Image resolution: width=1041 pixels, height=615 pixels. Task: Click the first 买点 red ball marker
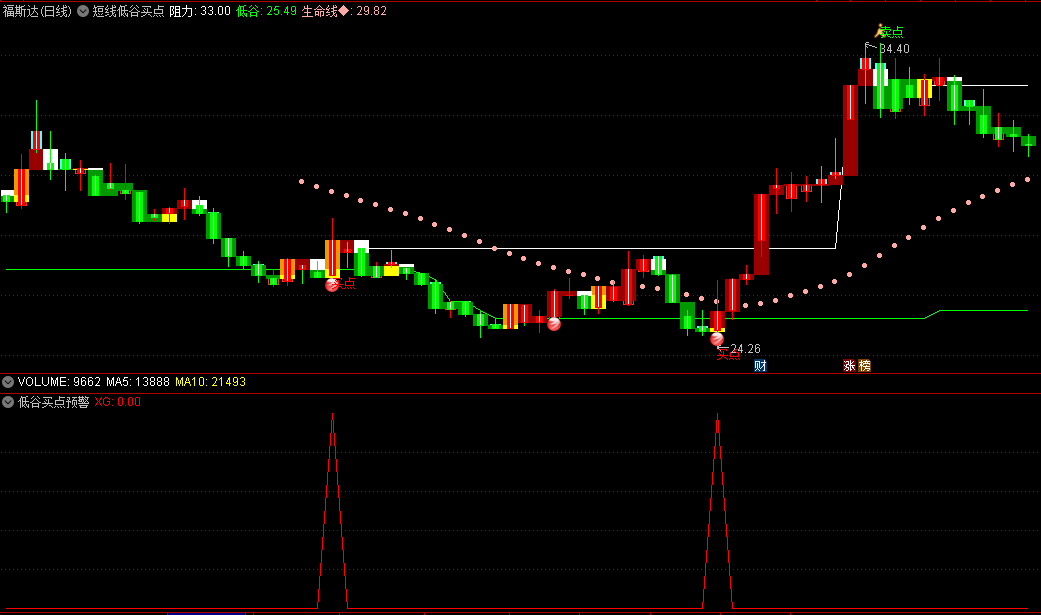click(x=332, y=285)
